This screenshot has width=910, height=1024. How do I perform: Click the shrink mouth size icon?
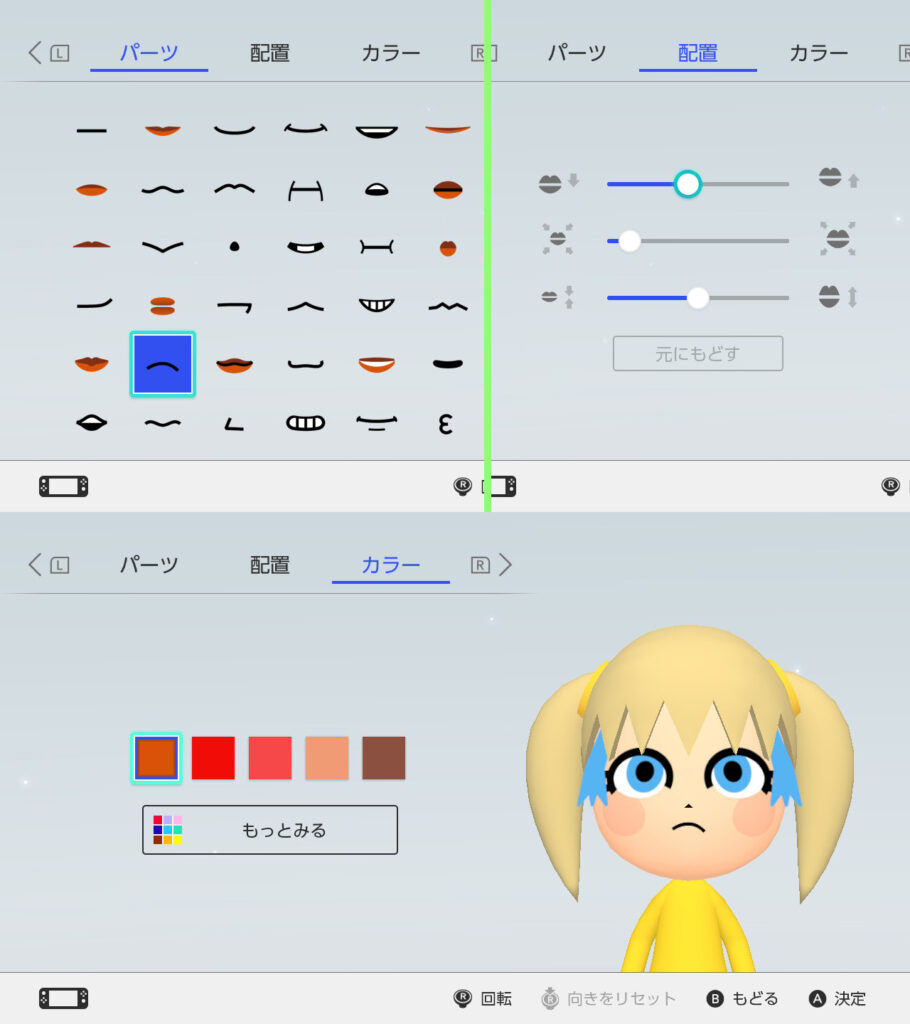(x=557, y=240)
